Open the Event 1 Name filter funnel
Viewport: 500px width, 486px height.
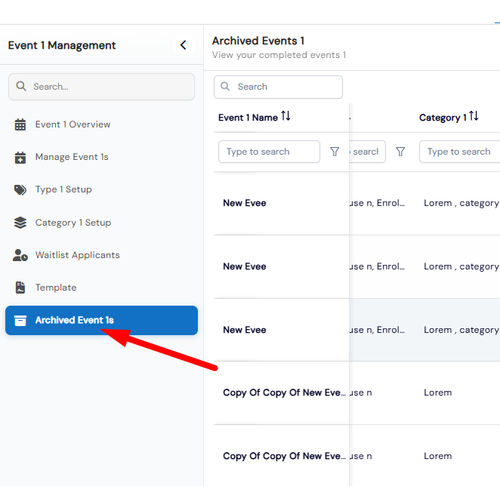pos(335,152)
